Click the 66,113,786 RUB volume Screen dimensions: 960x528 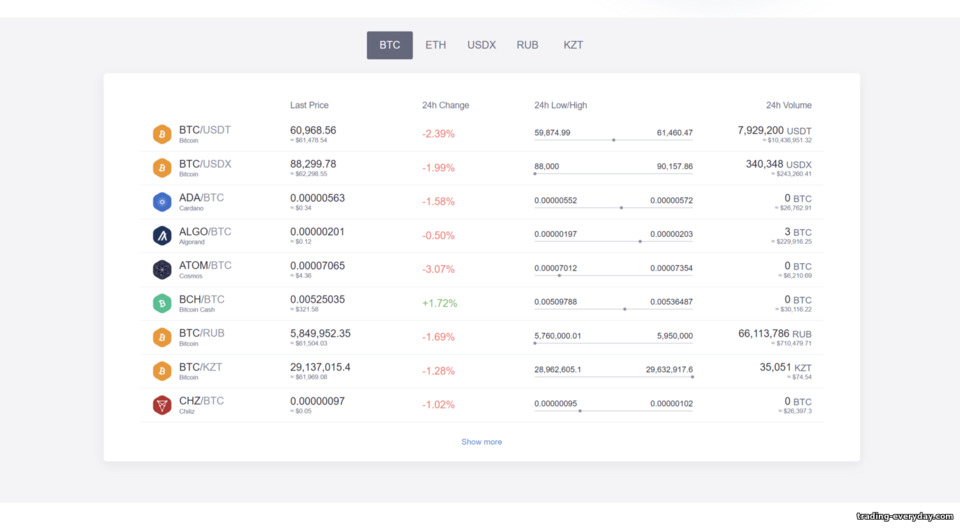tap(774, 334)
